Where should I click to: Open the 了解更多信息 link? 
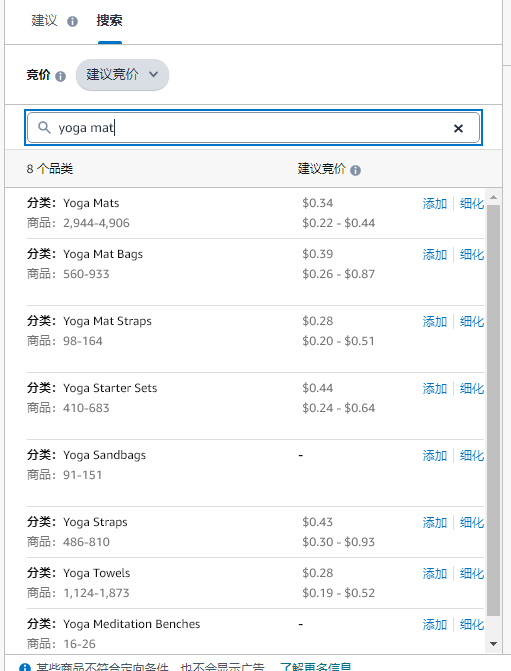(315, 667)
